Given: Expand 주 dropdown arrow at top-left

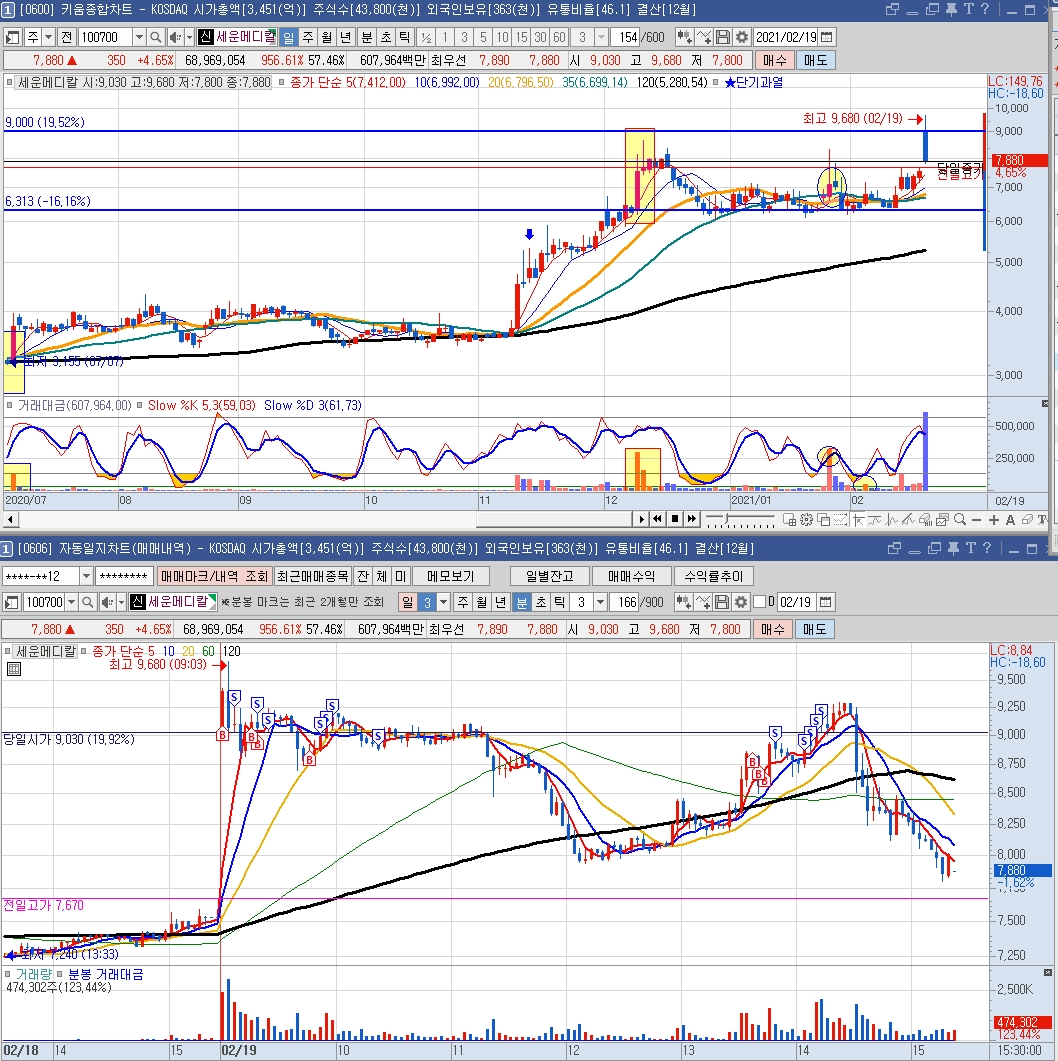Looking at the screenshot, I should point(48,37).
